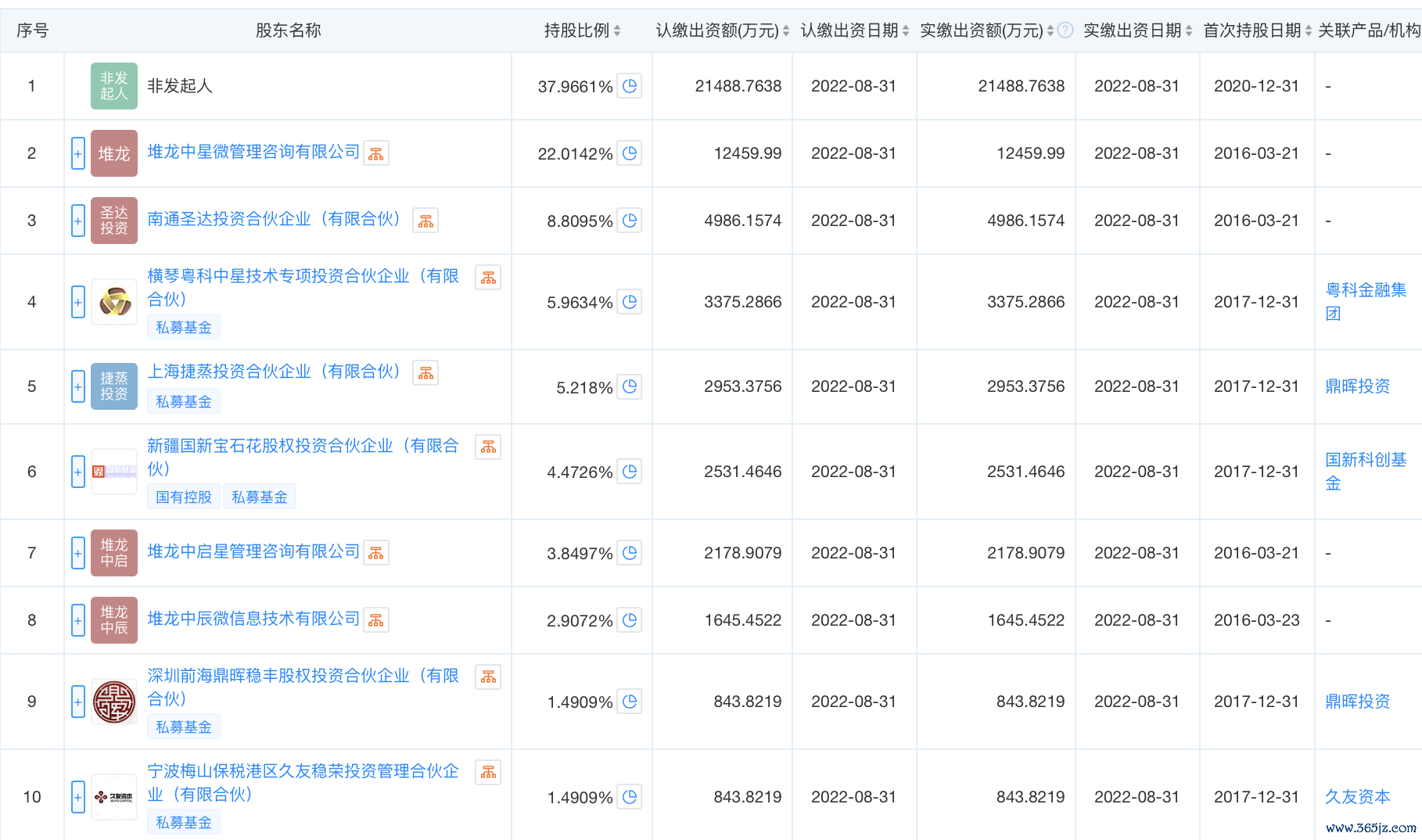Expand row 5 上海捷蒸投资 shareholder details
Image resolution: width=1422 pixels, height=840 pixels.
(x=78, y=386)
